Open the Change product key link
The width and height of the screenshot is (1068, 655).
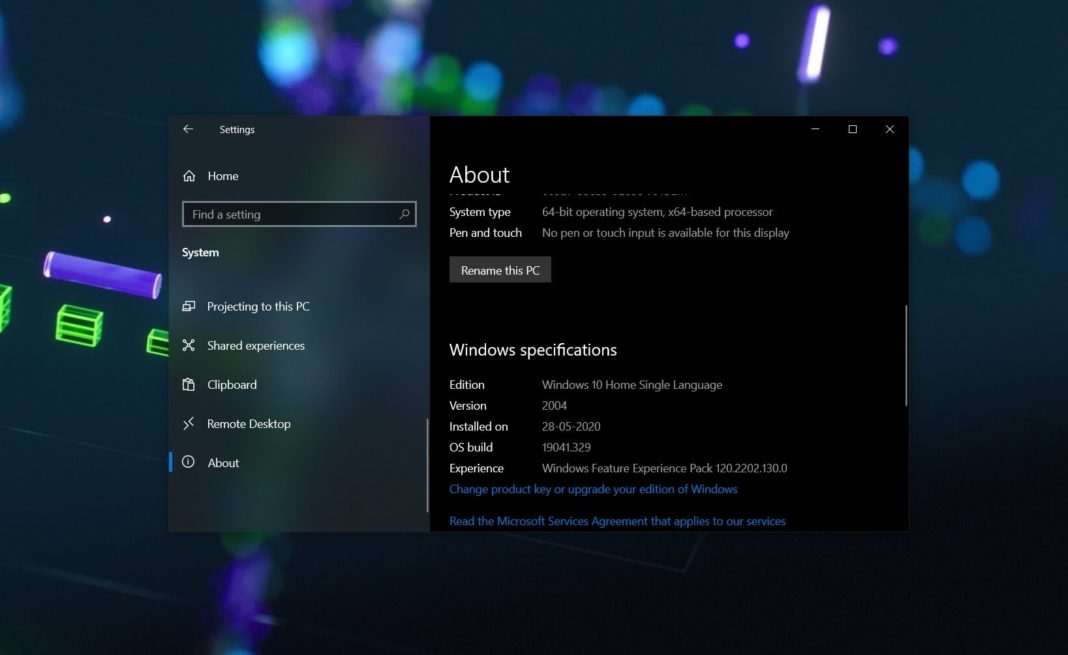594,489
